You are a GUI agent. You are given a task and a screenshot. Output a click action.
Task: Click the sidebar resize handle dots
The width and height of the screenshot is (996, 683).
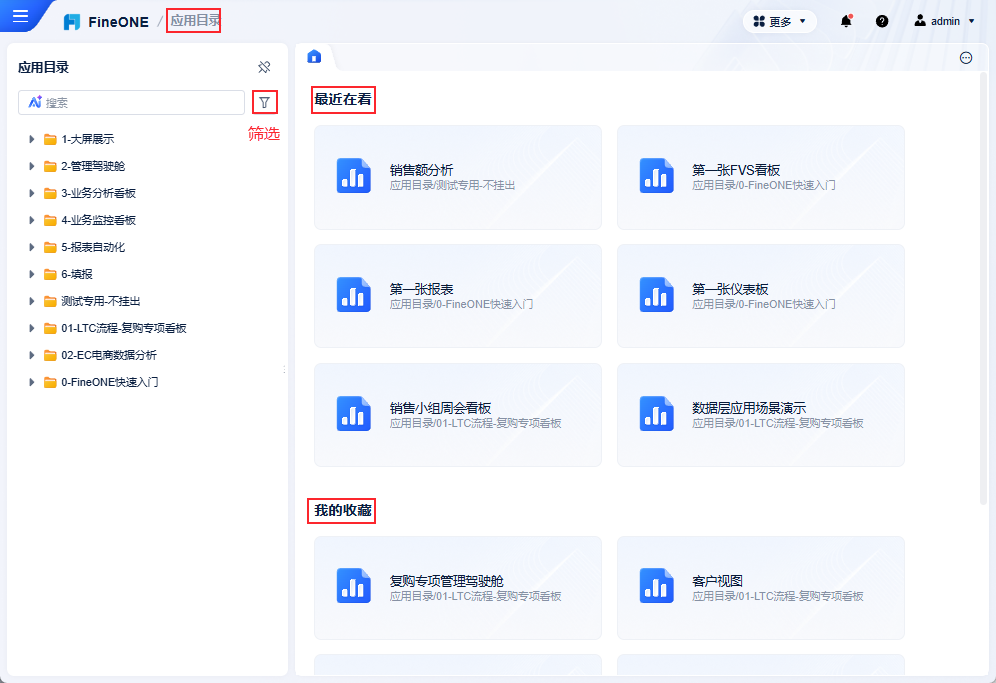(x=284, y=370)
